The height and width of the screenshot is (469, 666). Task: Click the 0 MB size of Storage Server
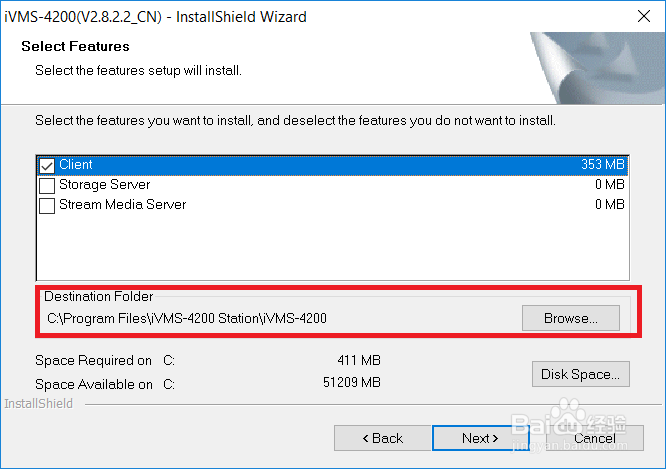tap(610, 184)
